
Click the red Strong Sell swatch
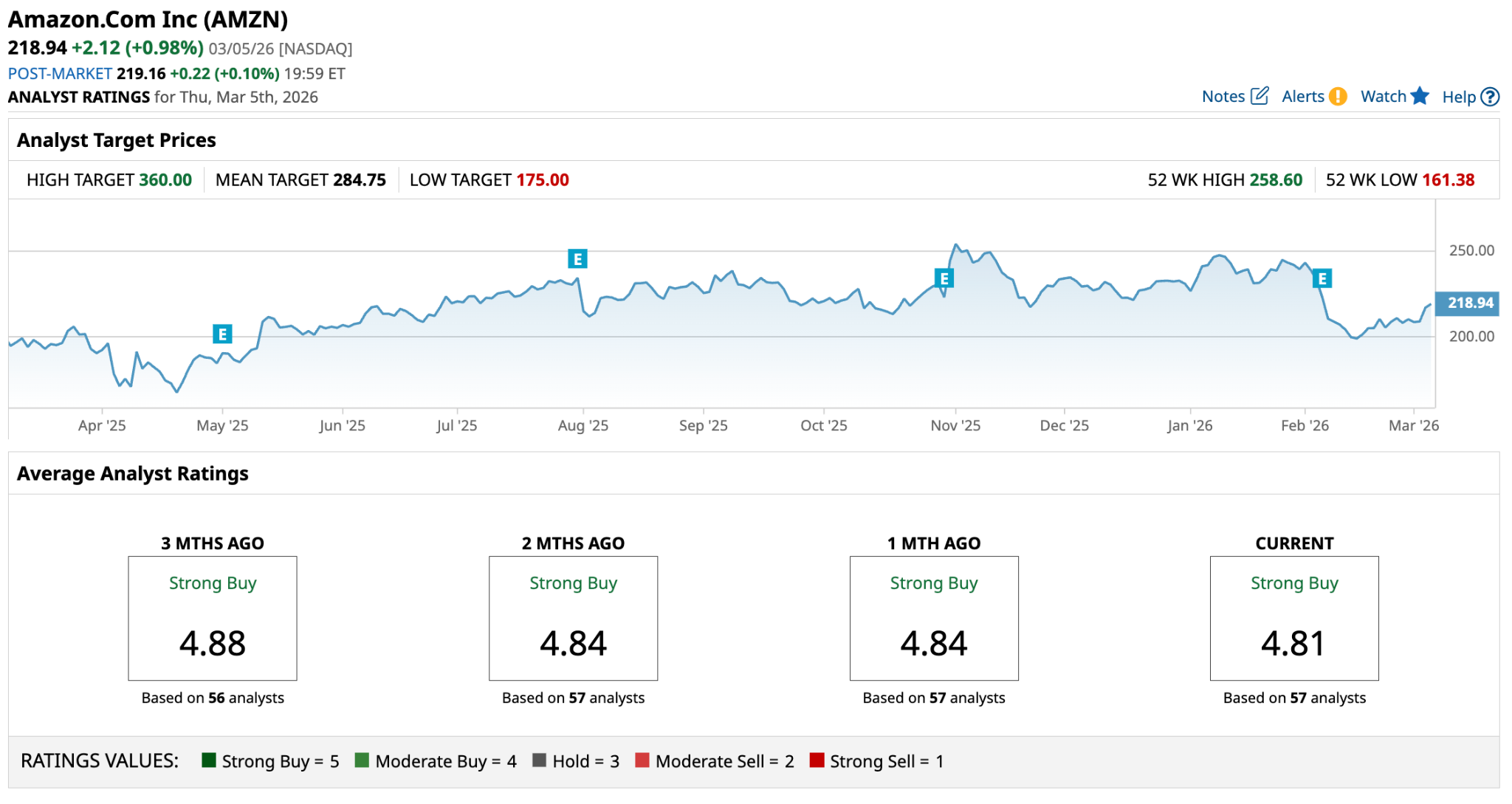click(x=817, y=760)
